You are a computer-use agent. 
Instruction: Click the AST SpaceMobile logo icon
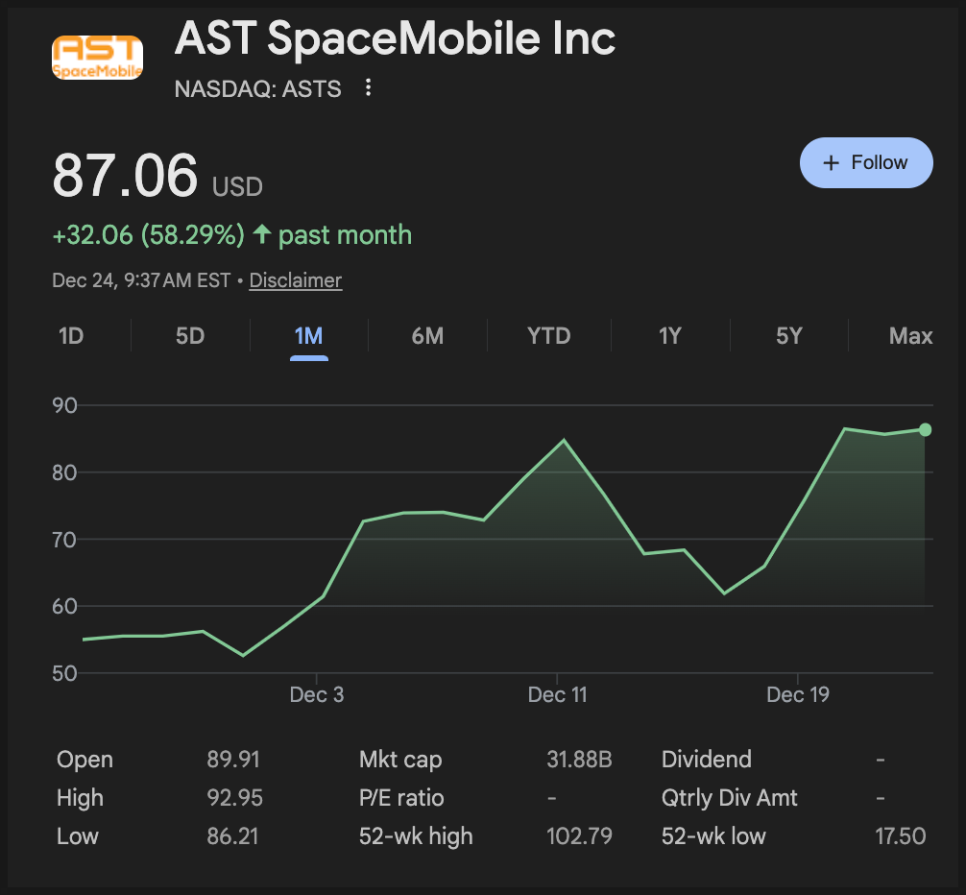pos(96,58)
